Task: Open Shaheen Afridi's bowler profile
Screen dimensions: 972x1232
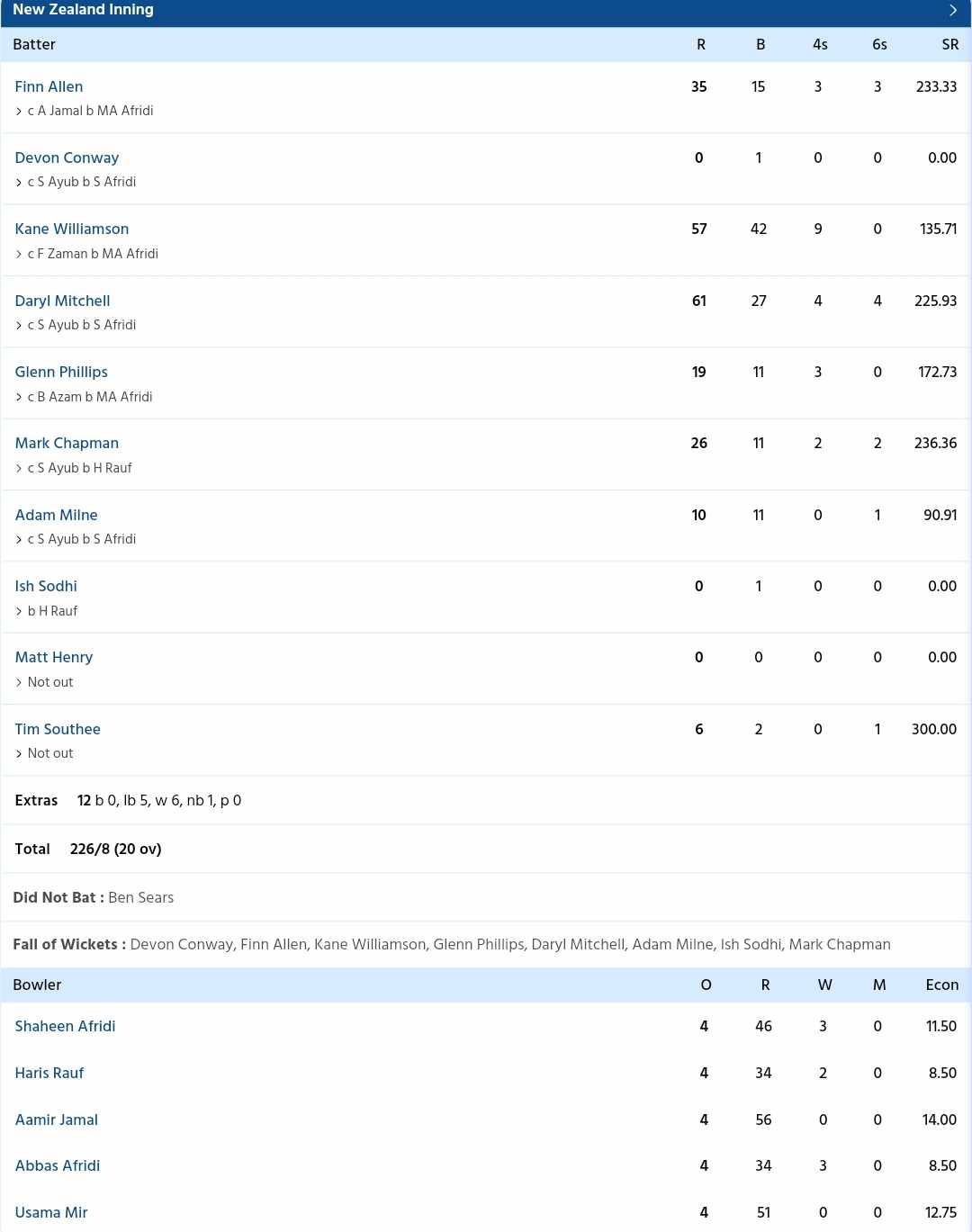Action: (x=65, y=1026)
